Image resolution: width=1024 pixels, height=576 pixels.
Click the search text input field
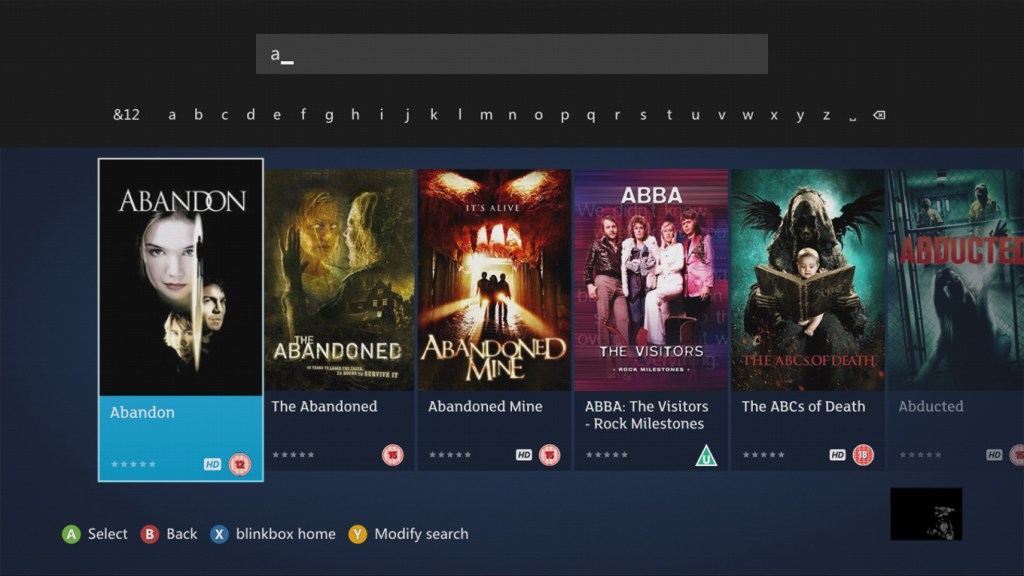pos(511,54)
